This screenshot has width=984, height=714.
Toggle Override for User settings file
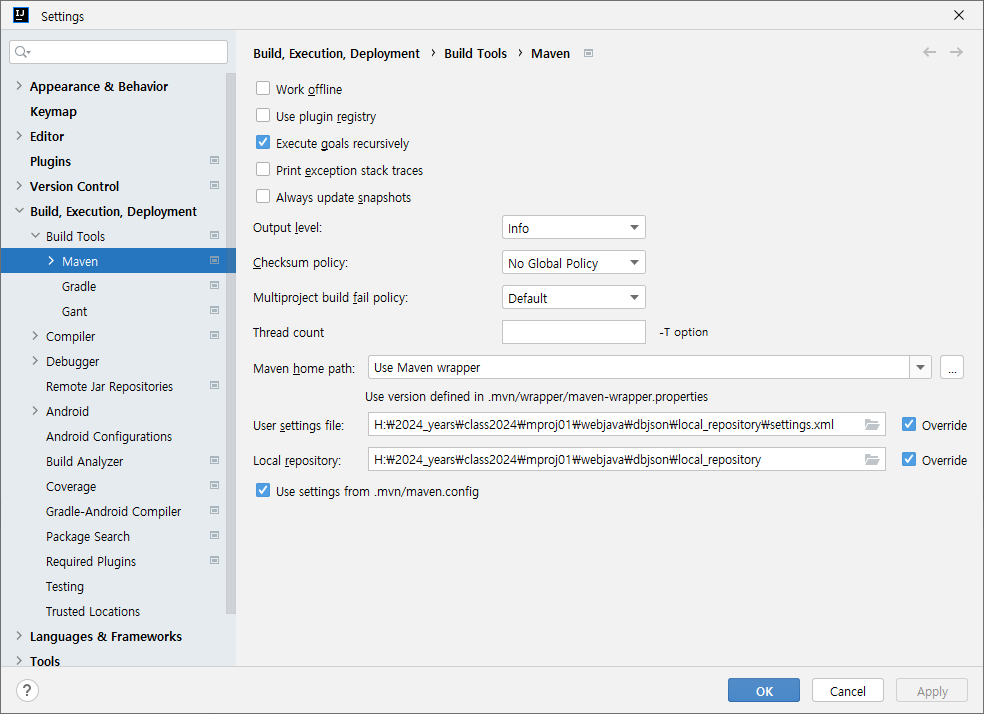coord(909,425)
